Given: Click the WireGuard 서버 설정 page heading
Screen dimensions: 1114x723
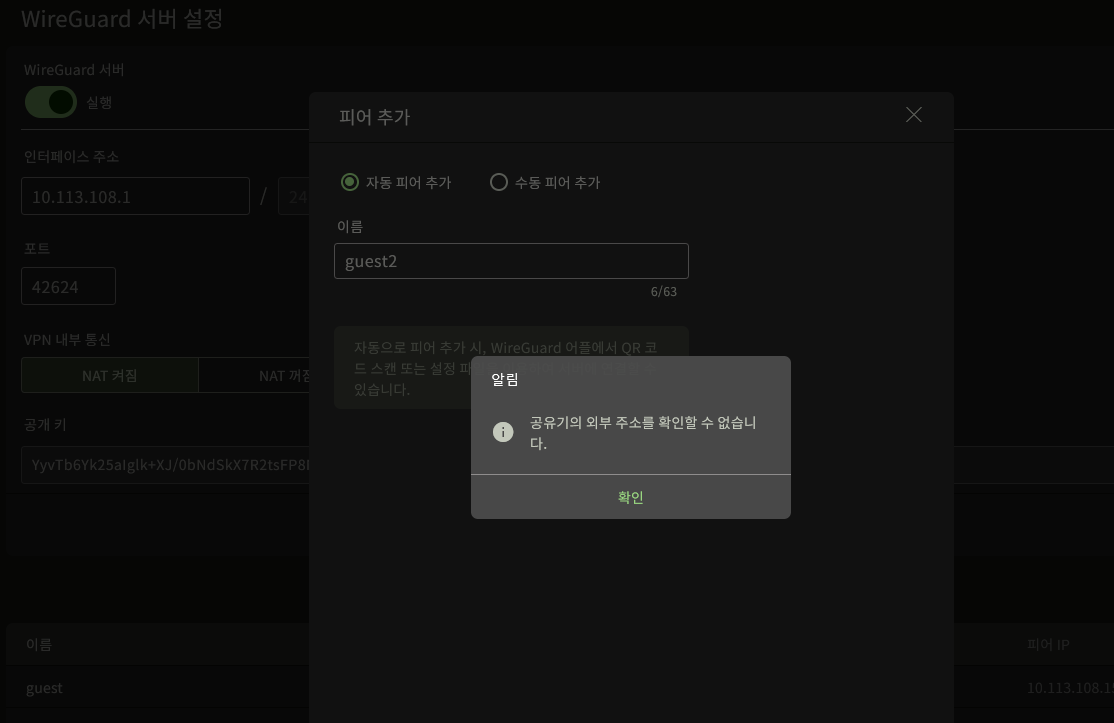Looking at the screenshot, I should click(x=122, y=18).
